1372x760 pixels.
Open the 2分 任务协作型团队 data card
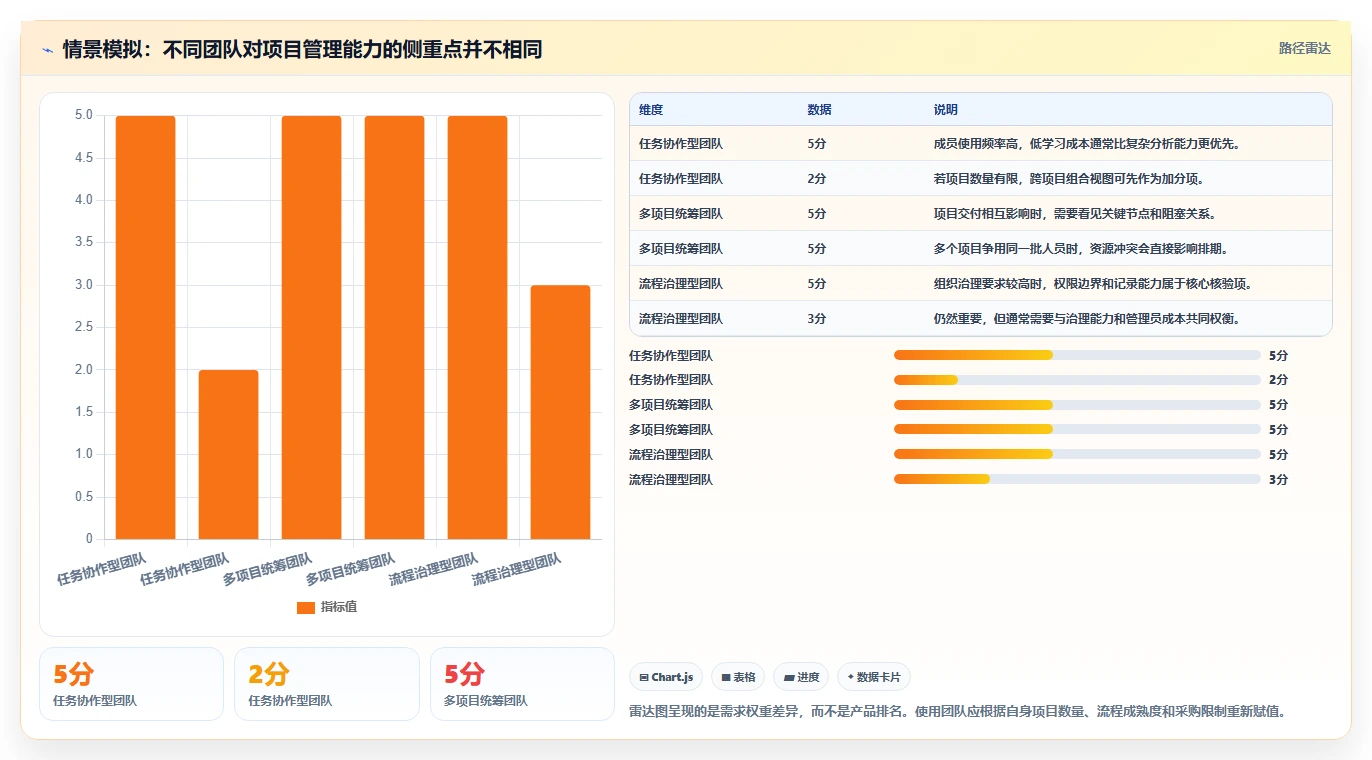(326, 684)
